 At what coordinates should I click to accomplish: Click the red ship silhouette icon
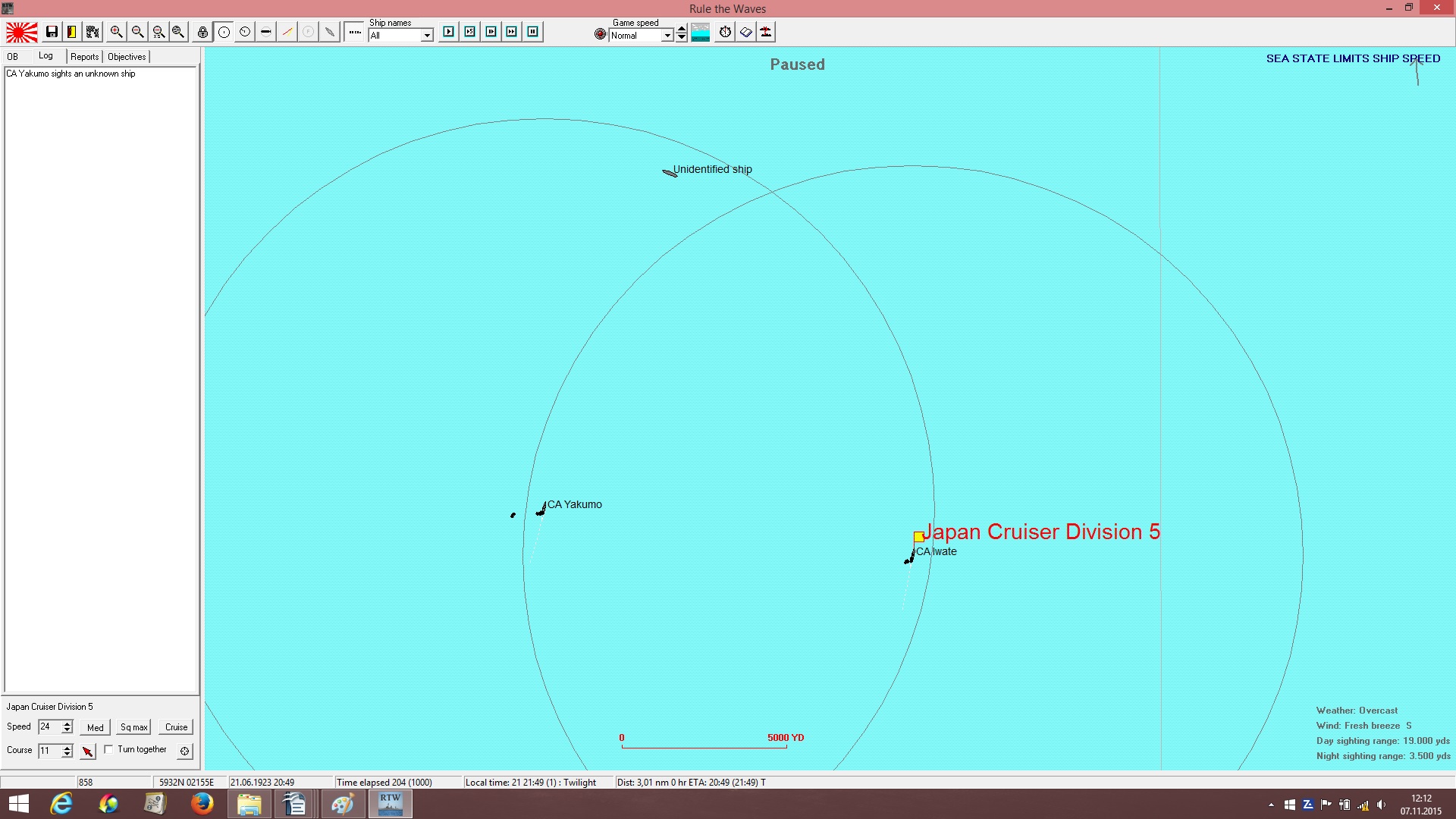pyautogui.click(x=766, y=32)
